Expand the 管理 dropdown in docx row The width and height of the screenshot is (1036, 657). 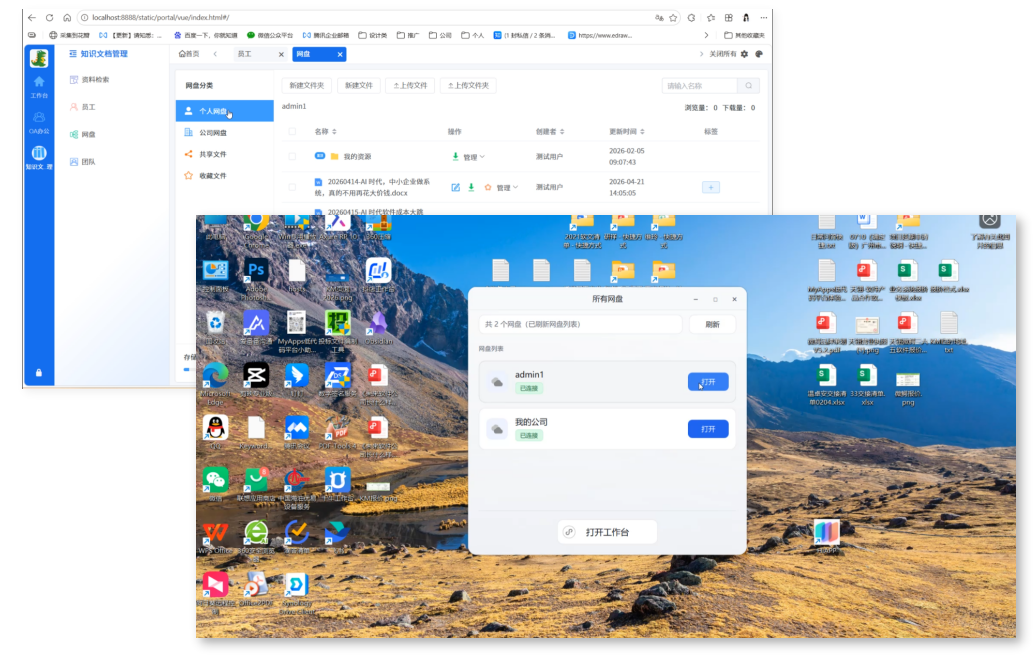[507, 187]
